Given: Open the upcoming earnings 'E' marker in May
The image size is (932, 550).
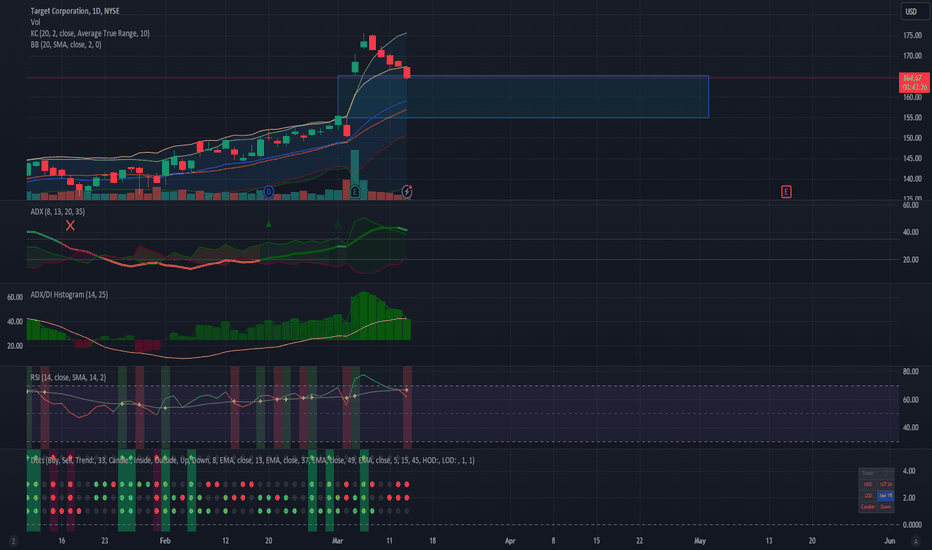Looking at the screenshot, I should pos(786,191).
